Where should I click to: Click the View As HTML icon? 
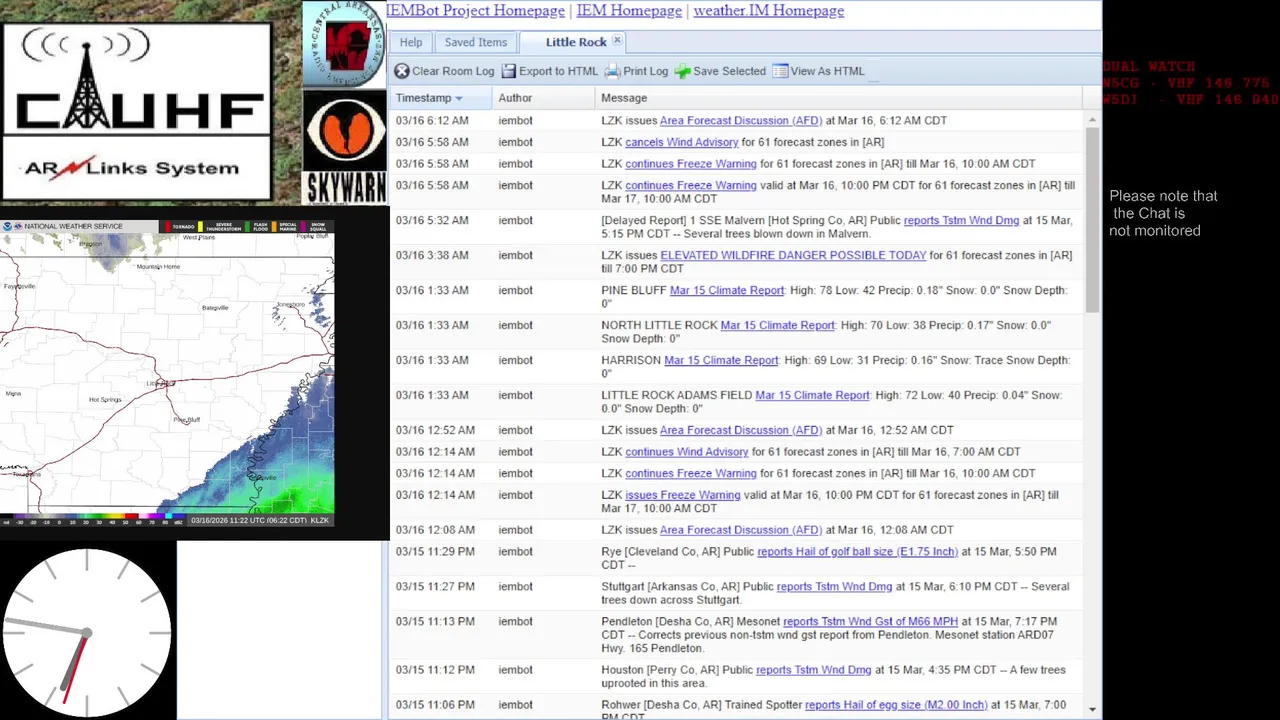click(780, 71)
